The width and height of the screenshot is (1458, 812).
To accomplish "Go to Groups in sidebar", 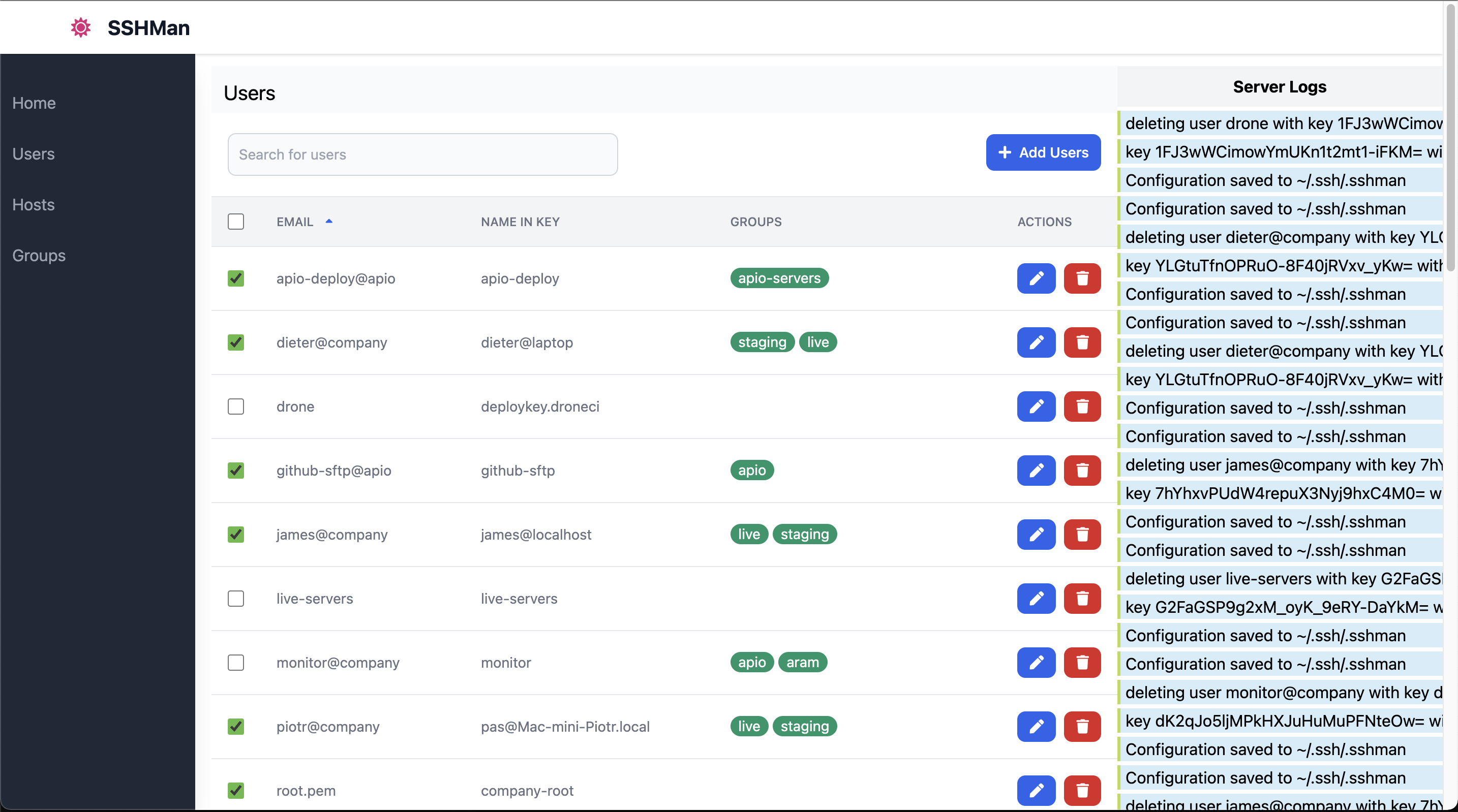I will click(x=39, y=255).
